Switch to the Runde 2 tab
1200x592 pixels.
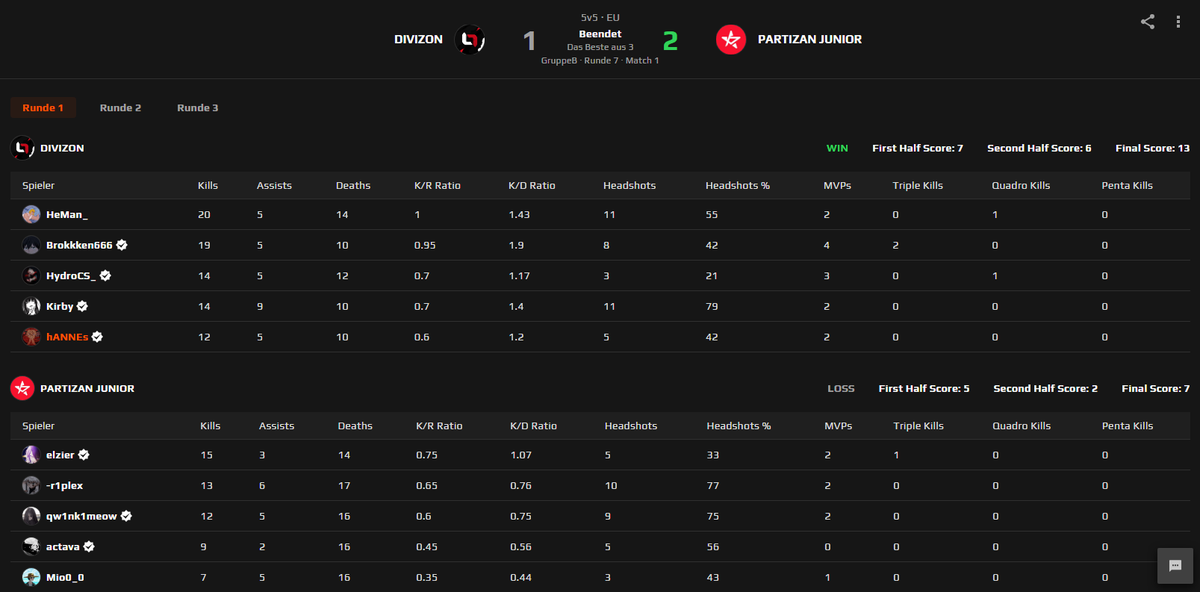point(120,108)
